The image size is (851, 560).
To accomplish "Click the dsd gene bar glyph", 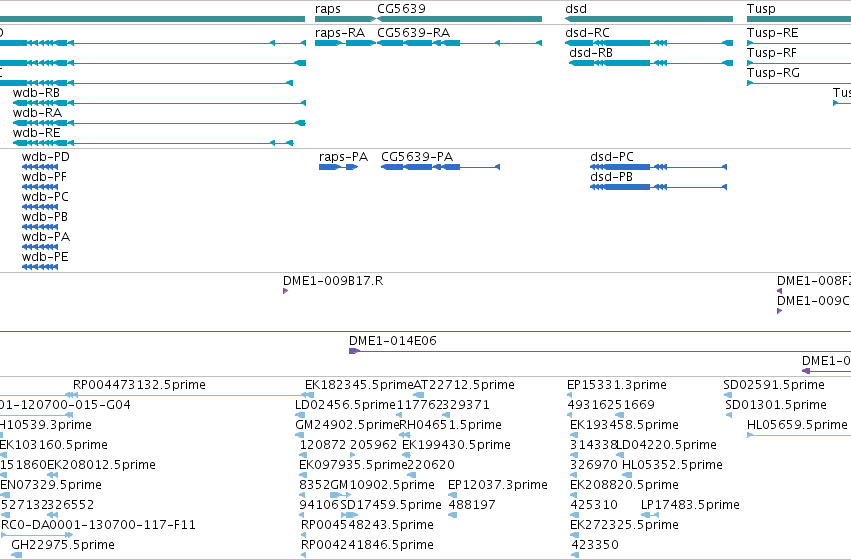I will [649, 19].
